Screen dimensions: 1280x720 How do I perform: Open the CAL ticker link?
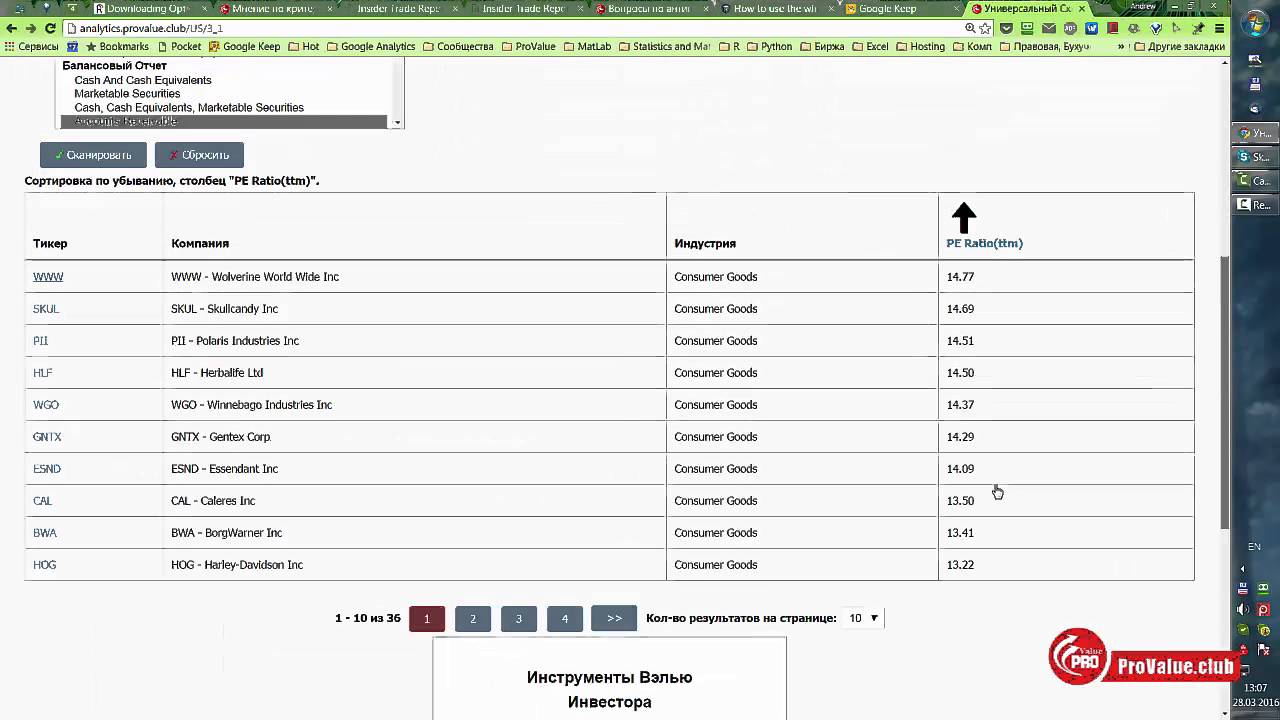pyautogui.click(x=42, y=501)
